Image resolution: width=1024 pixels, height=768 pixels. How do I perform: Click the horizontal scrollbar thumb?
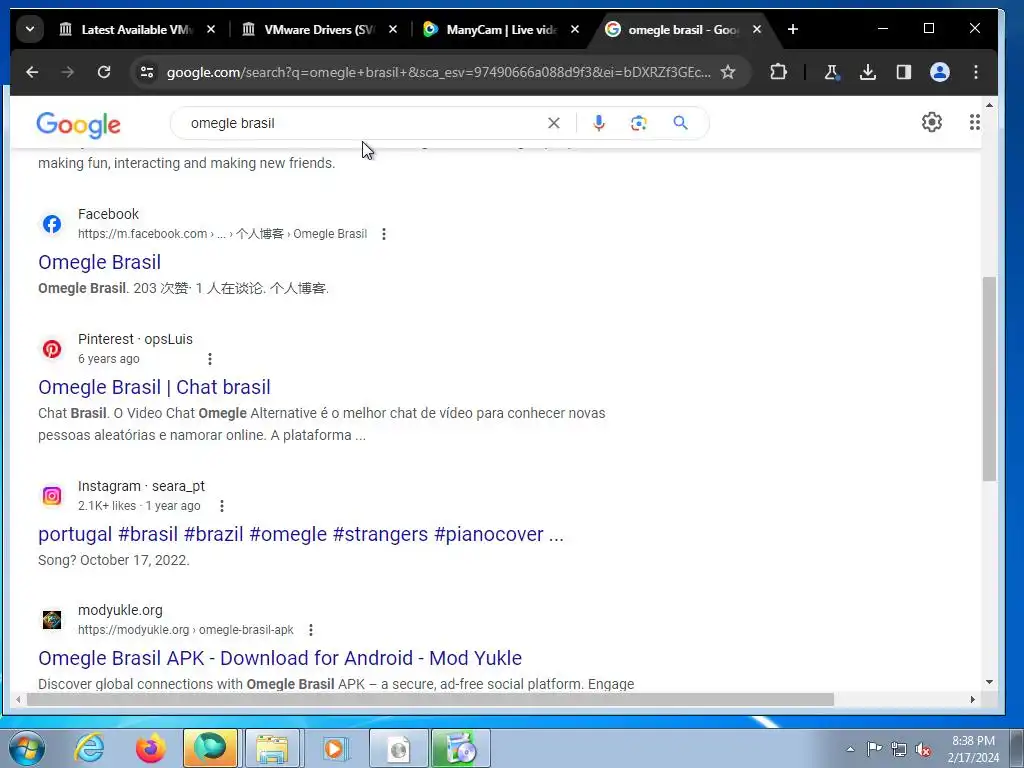430,699
